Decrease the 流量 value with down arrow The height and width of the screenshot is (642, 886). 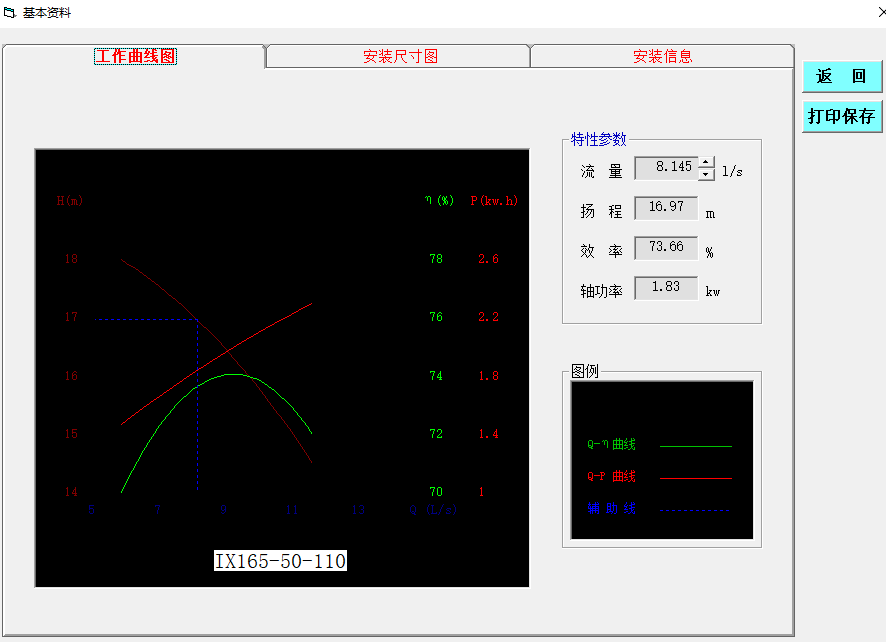point(706,174)
